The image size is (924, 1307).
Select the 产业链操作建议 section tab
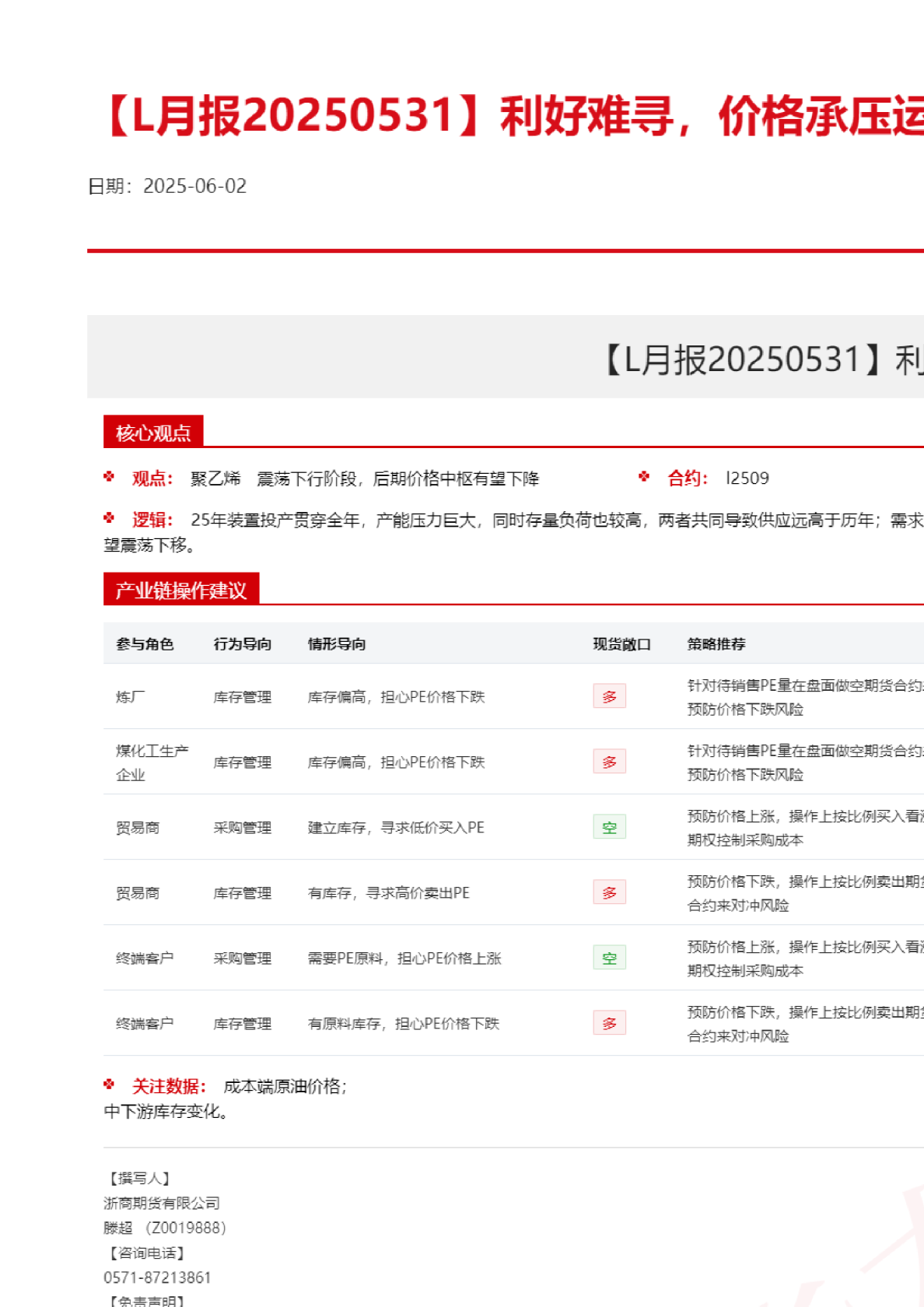click(180, 590)
